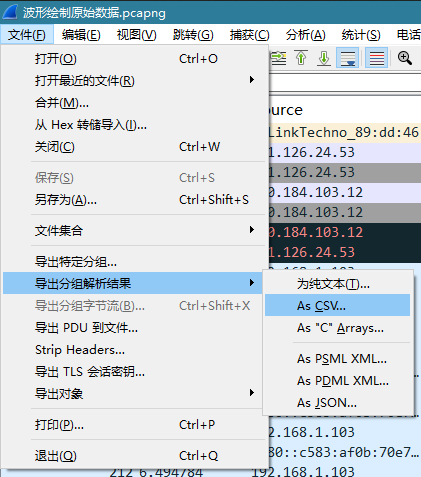Select 导出 PDU 到文件...
Image resolution: width=421 pixels, height=477 pixels.
pos(134,328)
